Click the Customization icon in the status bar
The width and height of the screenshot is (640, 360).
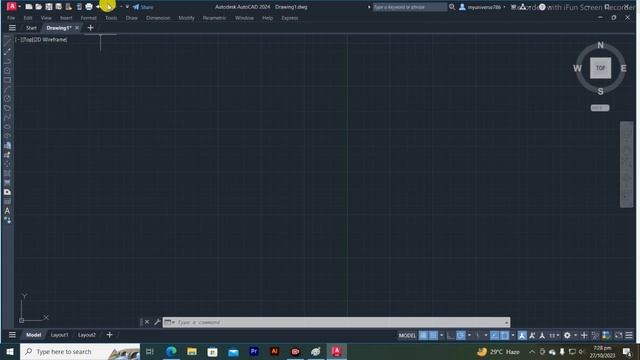pos(629,336)
